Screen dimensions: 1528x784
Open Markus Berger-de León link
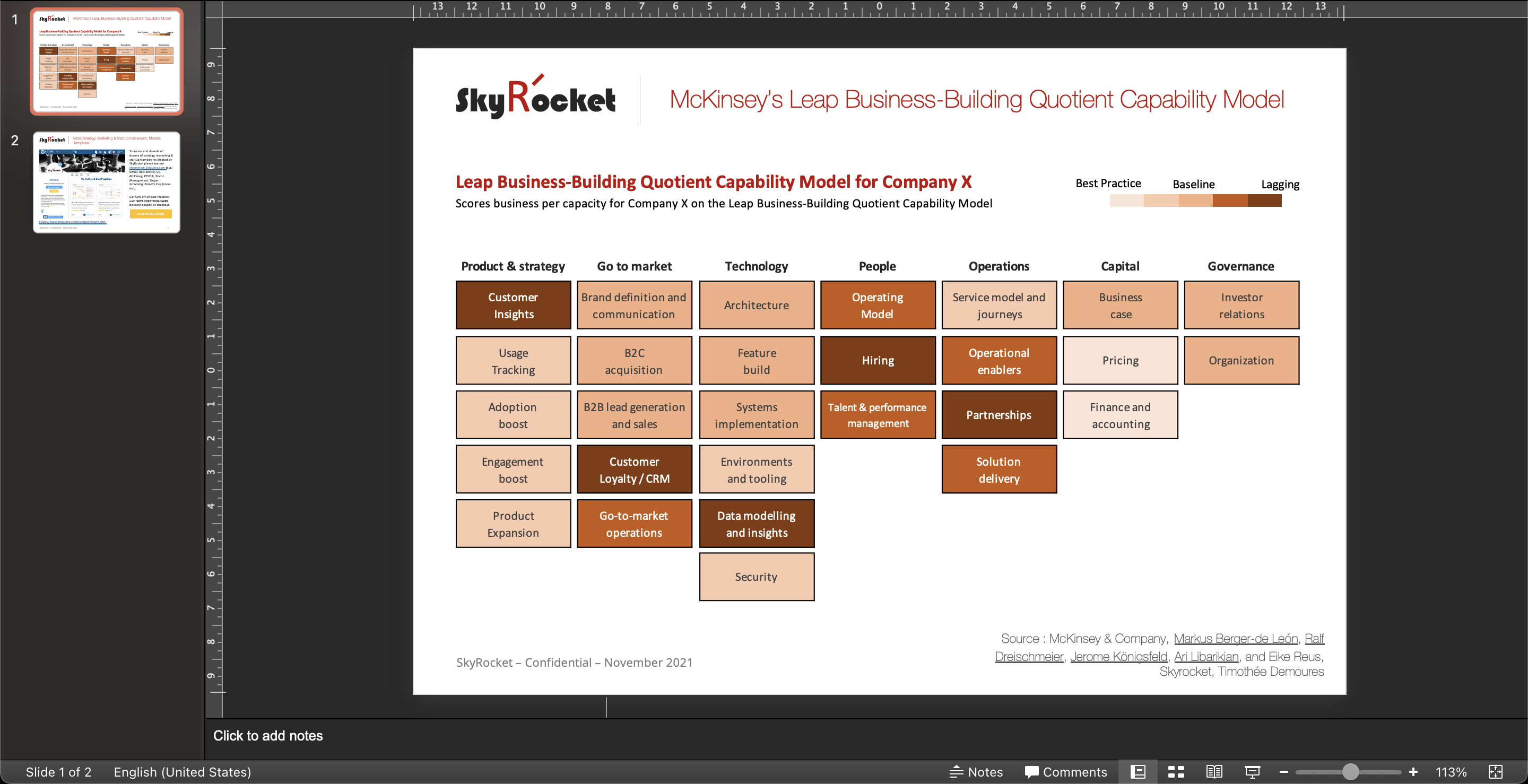1236,638
